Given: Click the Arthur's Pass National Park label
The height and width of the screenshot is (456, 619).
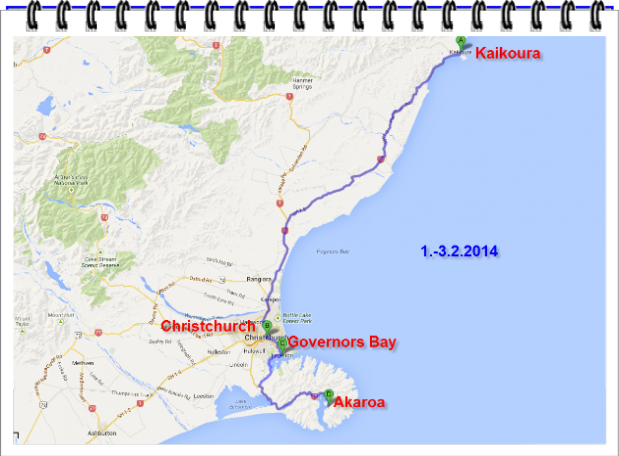Looking at the screenshot, I should (x=71, y=180).
